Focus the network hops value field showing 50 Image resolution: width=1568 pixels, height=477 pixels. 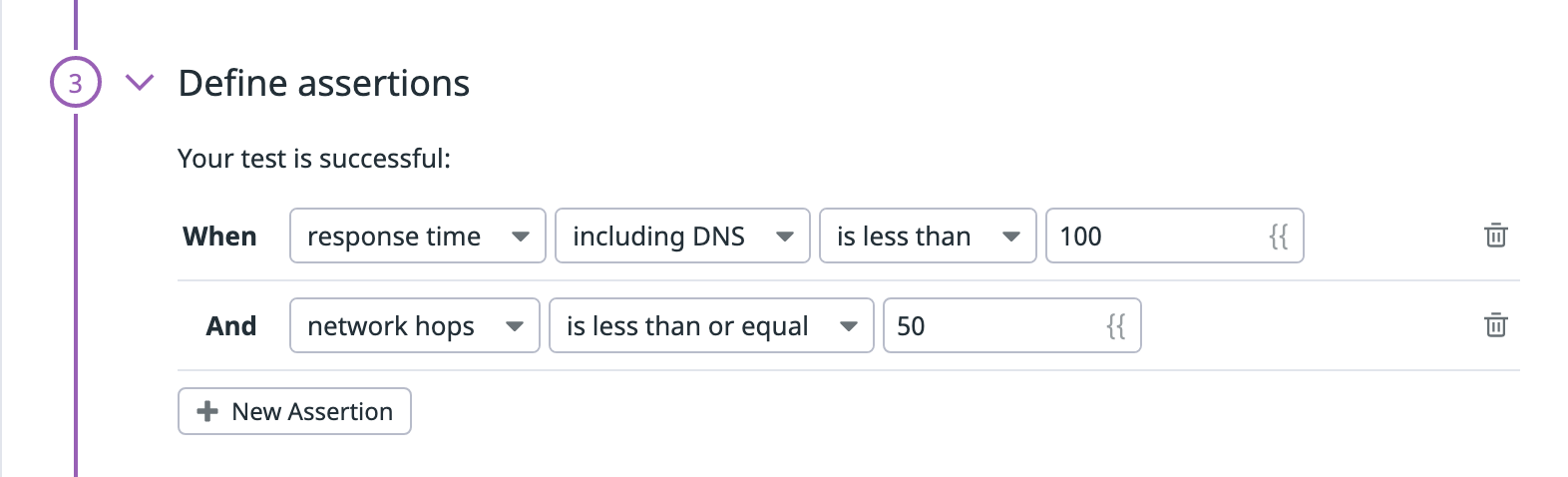click(x=1012, y=325)
